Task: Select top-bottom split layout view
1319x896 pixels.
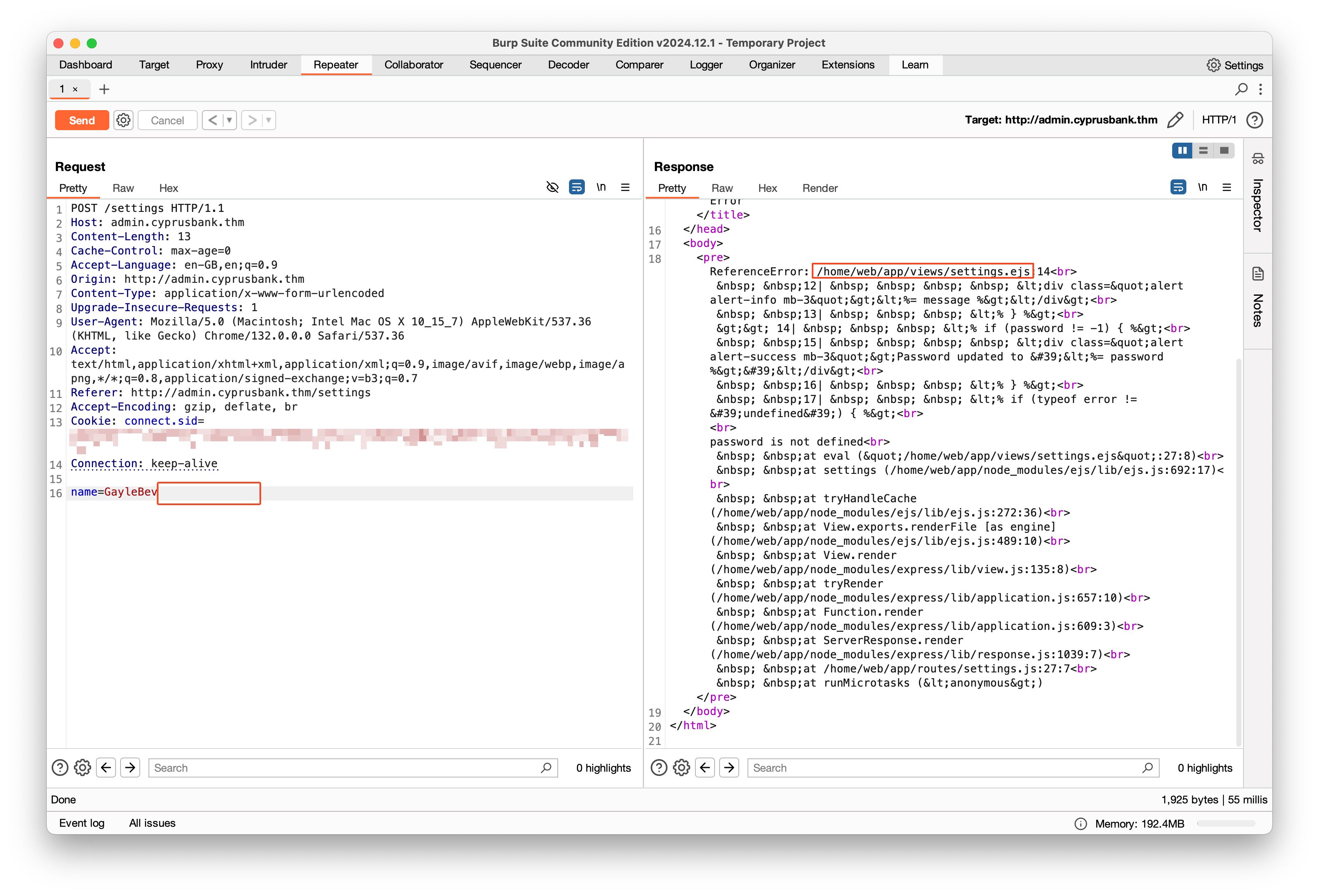Action: coord(1203,150)
